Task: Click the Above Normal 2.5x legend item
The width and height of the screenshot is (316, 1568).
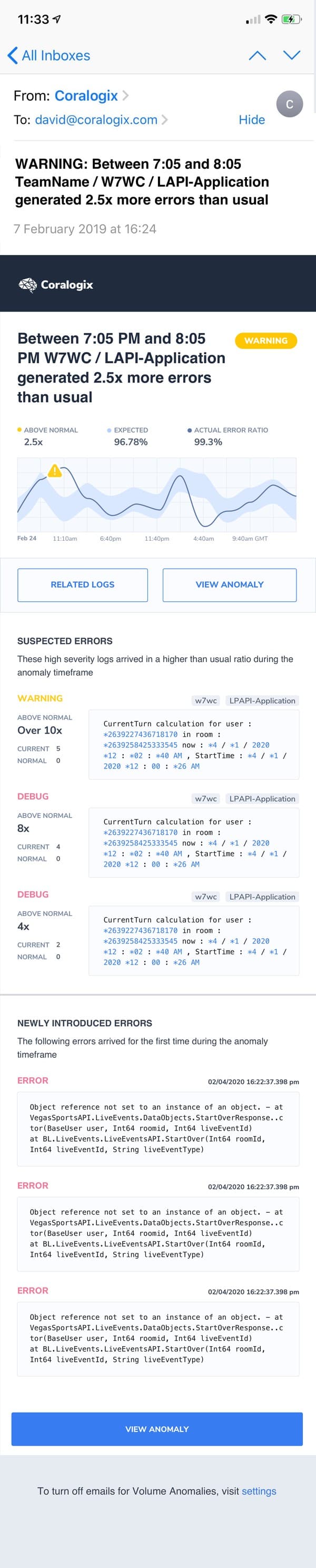Action: [47, 436]
